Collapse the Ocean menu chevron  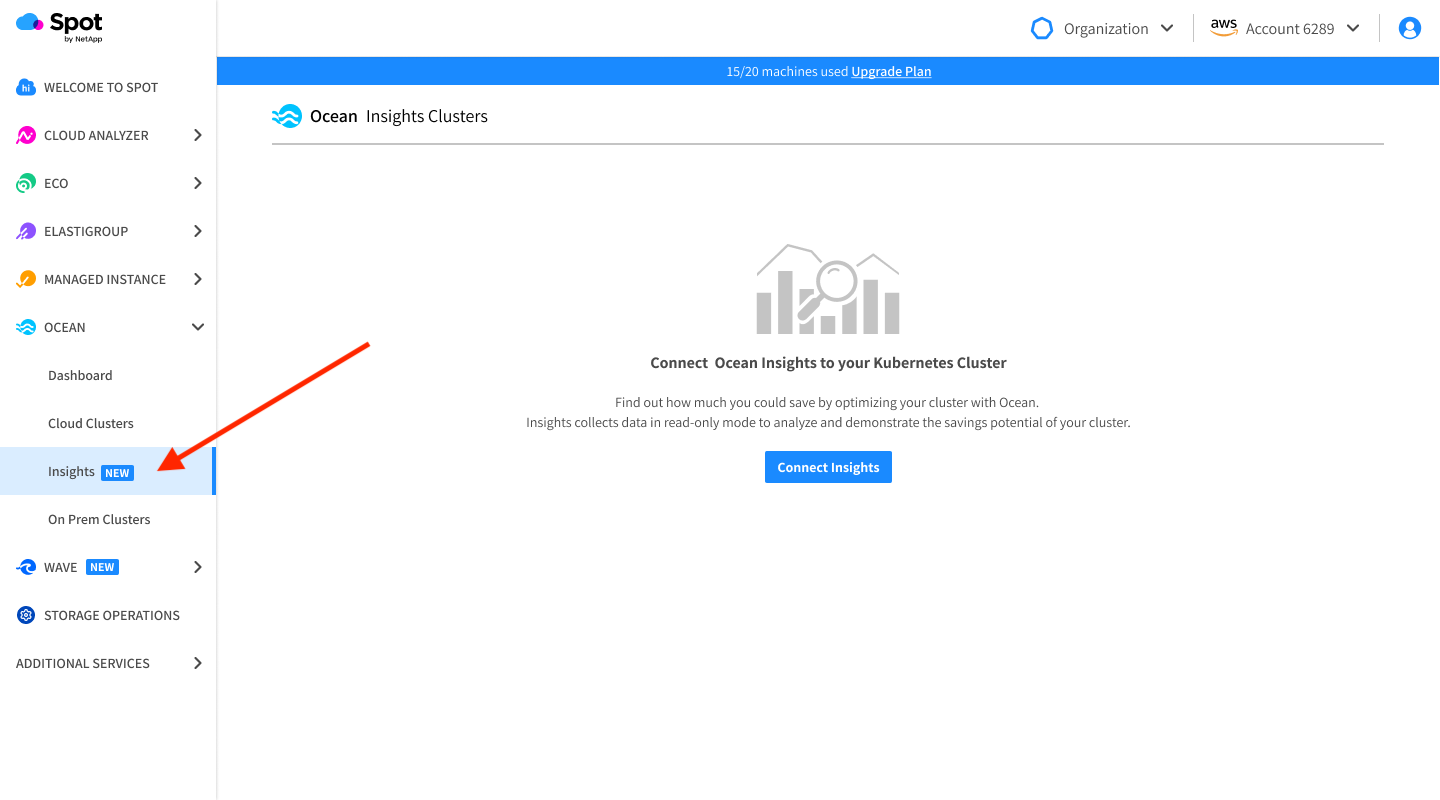click(198, 327)
